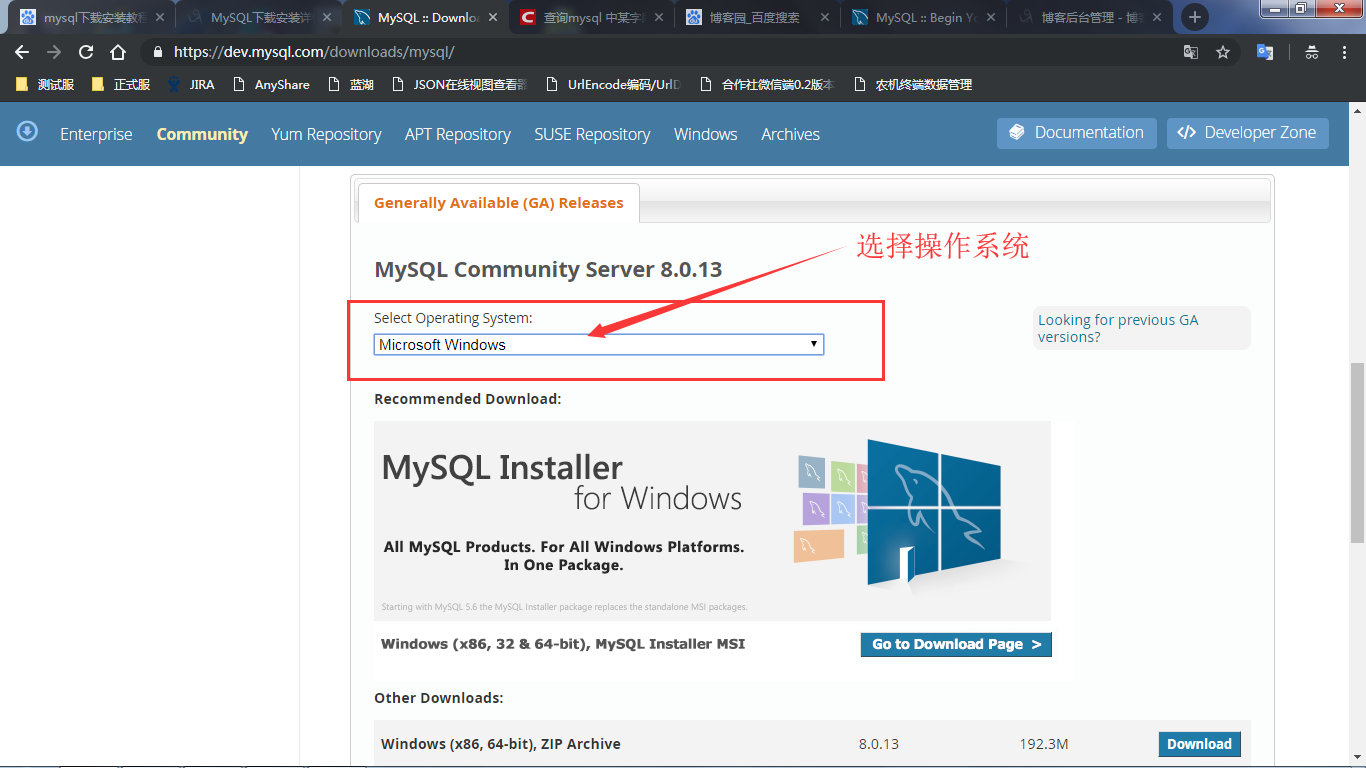Open the Yum Repository page
The height and width of the screenshot is (768, 1366).
click(x=326, y=134)
